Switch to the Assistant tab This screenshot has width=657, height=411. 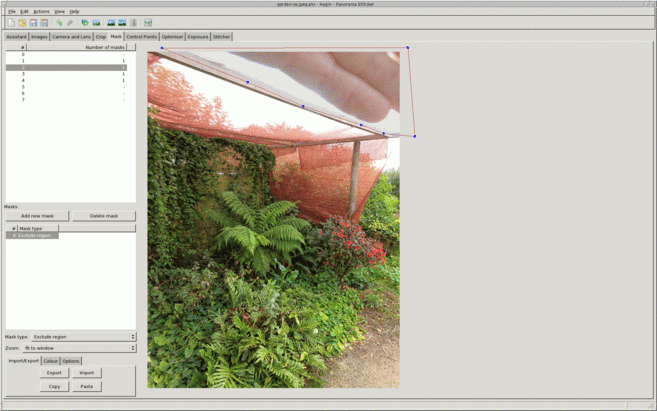pos(16,37)
